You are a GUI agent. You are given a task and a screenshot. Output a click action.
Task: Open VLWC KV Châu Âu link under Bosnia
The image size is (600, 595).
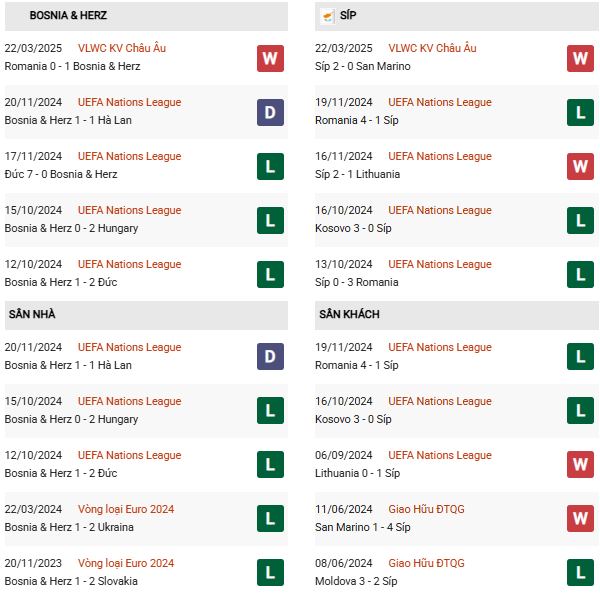coord(122,48)
